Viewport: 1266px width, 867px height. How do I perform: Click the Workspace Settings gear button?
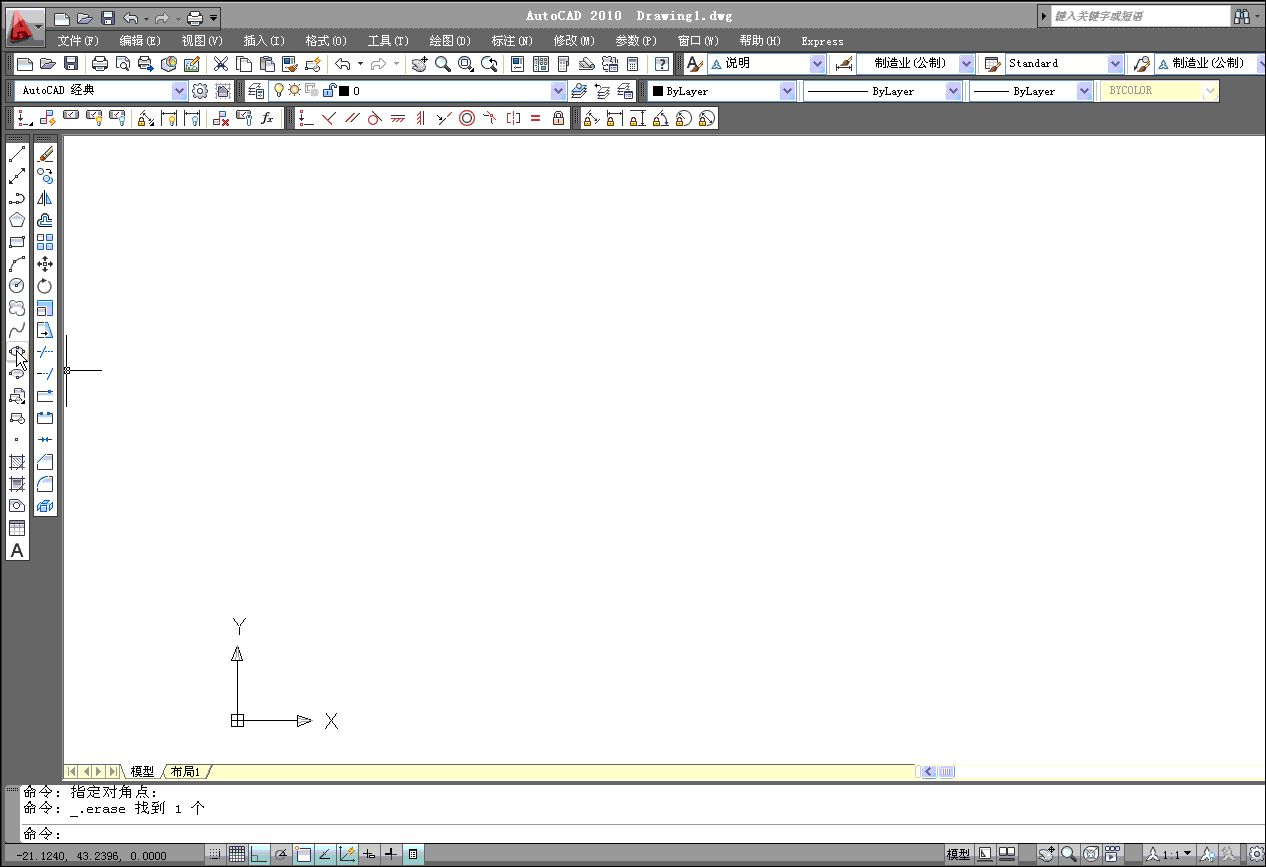200,91
